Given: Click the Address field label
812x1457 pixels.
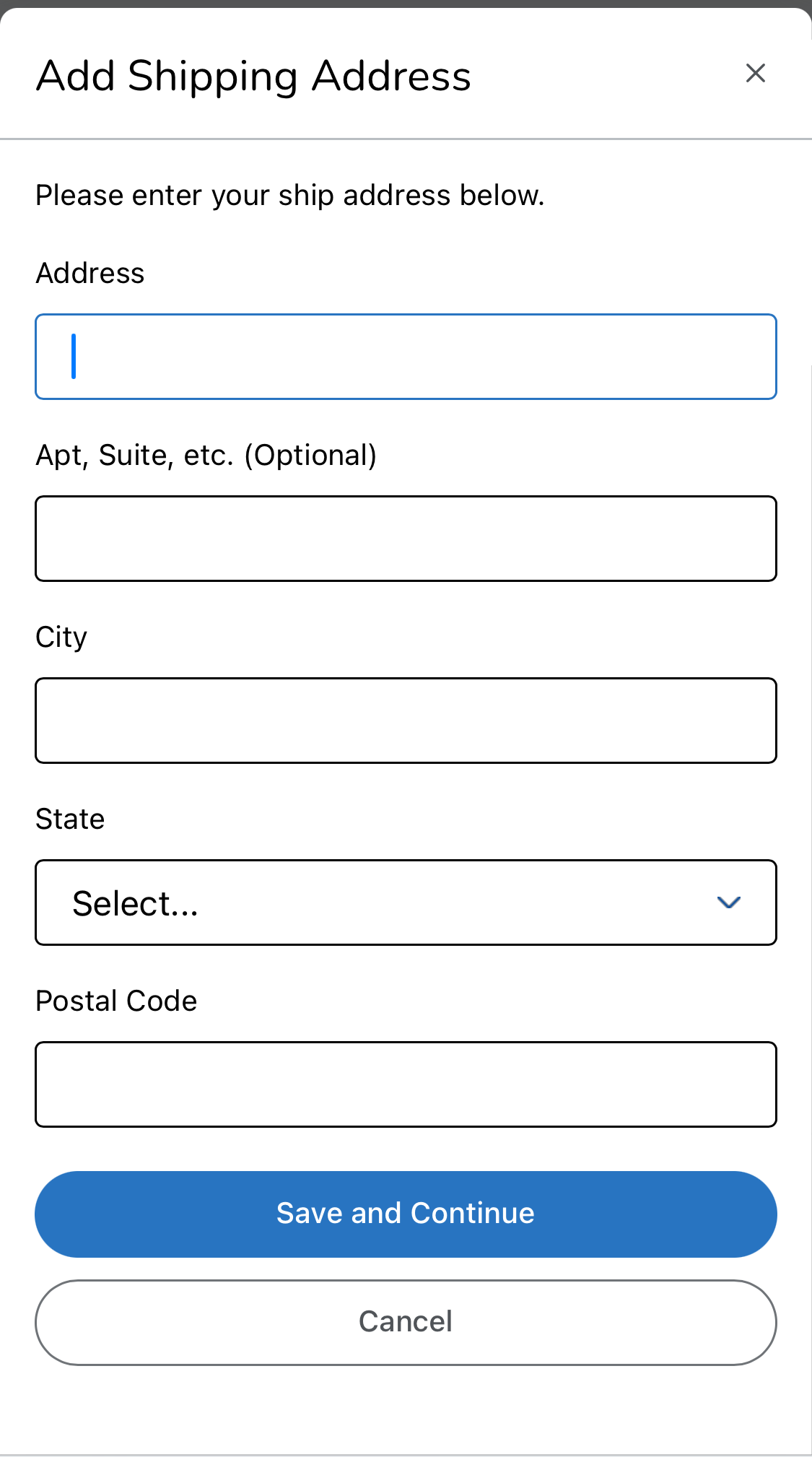Looking at the screenshot, I should tap(90, 273).
